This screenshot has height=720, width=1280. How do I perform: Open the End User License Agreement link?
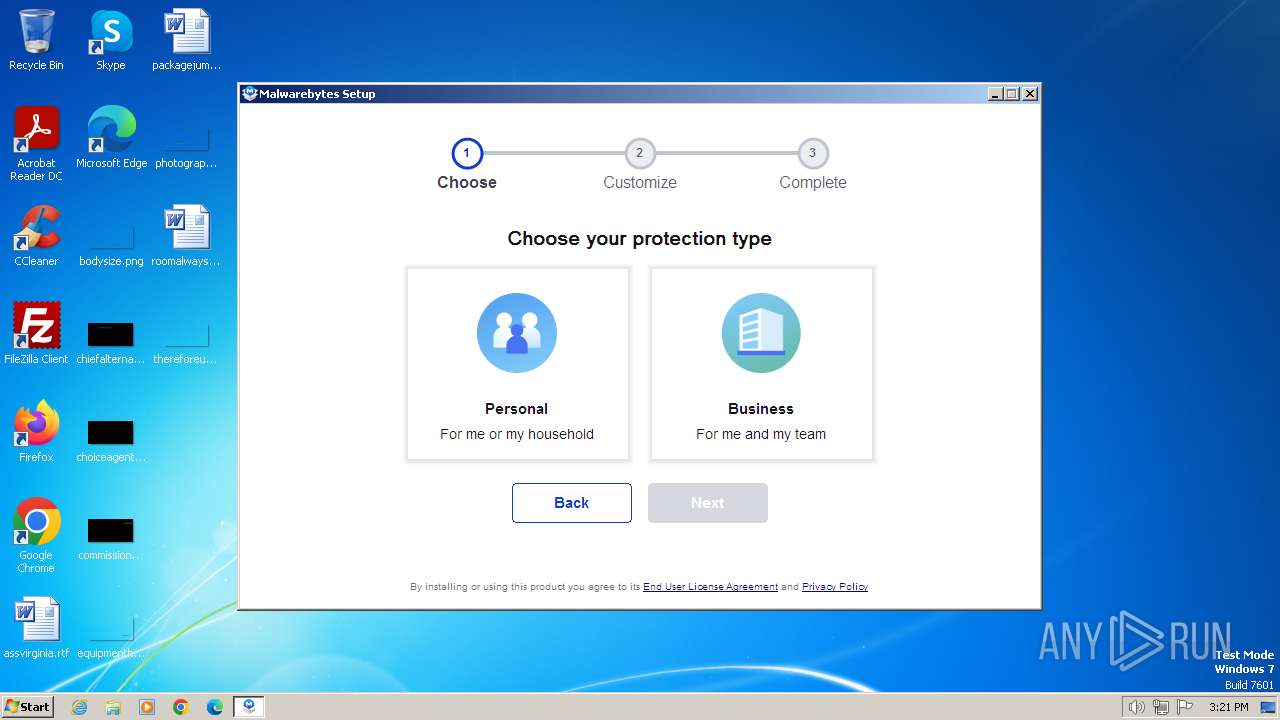point(710,587)
